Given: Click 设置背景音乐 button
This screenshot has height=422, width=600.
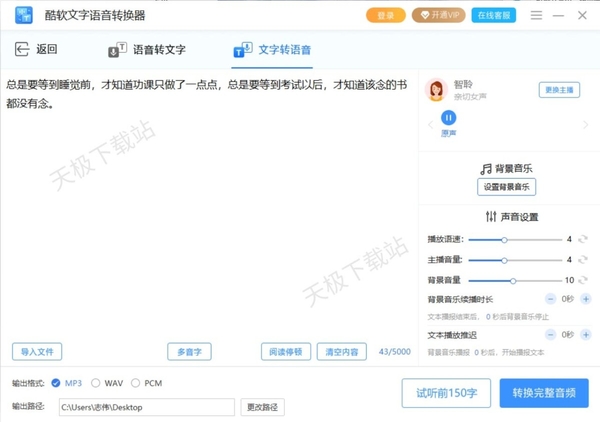Looking at the screenshot, I should tap(506, 187).
